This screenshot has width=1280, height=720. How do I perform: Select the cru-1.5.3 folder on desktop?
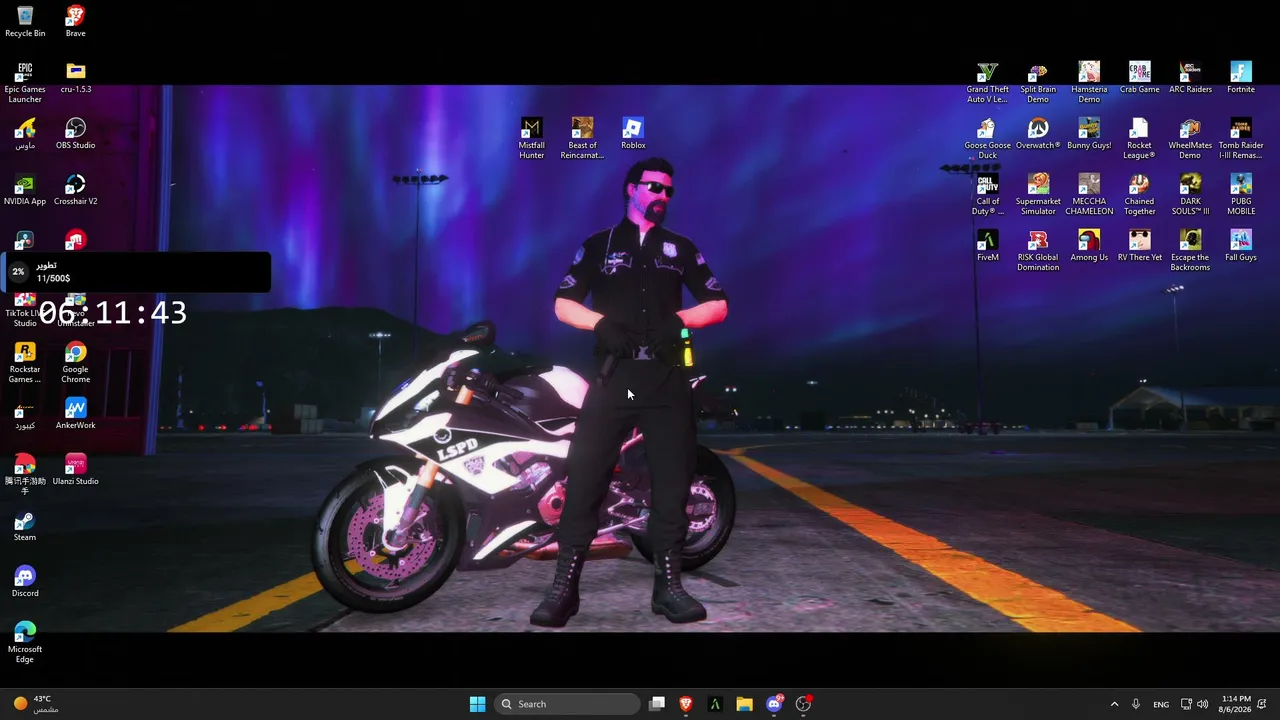[x=75, y=77]
